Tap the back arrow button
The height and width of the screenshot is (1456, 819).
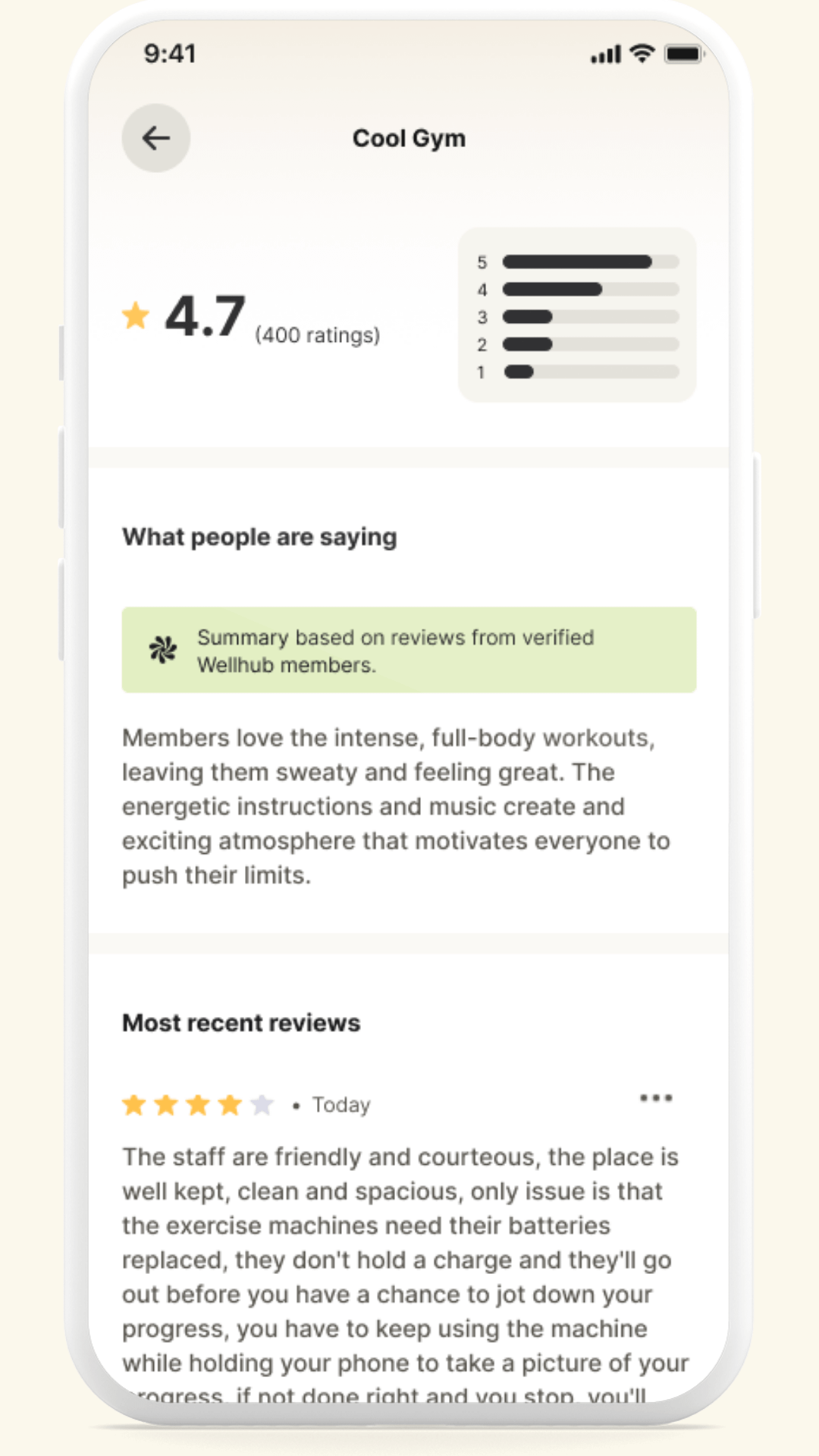(x=156, y=138)
